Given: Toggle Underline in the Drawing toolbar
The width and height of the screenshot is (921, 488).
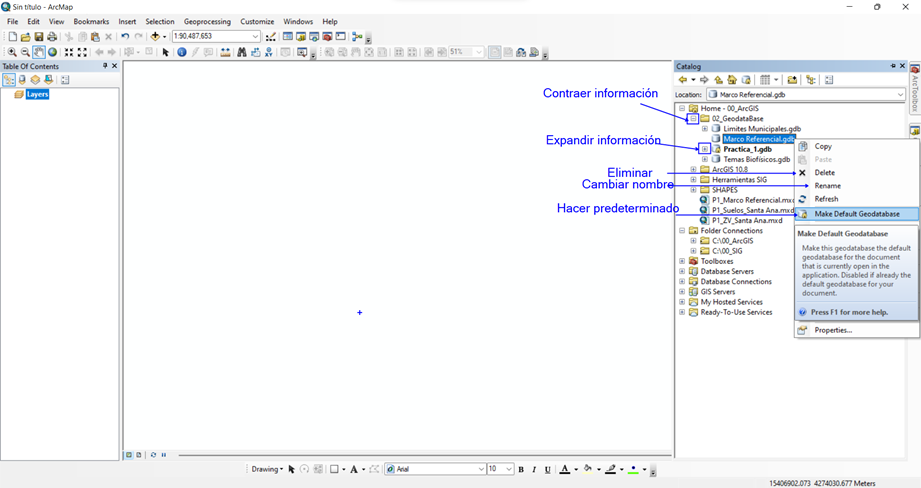Looking at the screenshot, I should (x=547, y=469).
